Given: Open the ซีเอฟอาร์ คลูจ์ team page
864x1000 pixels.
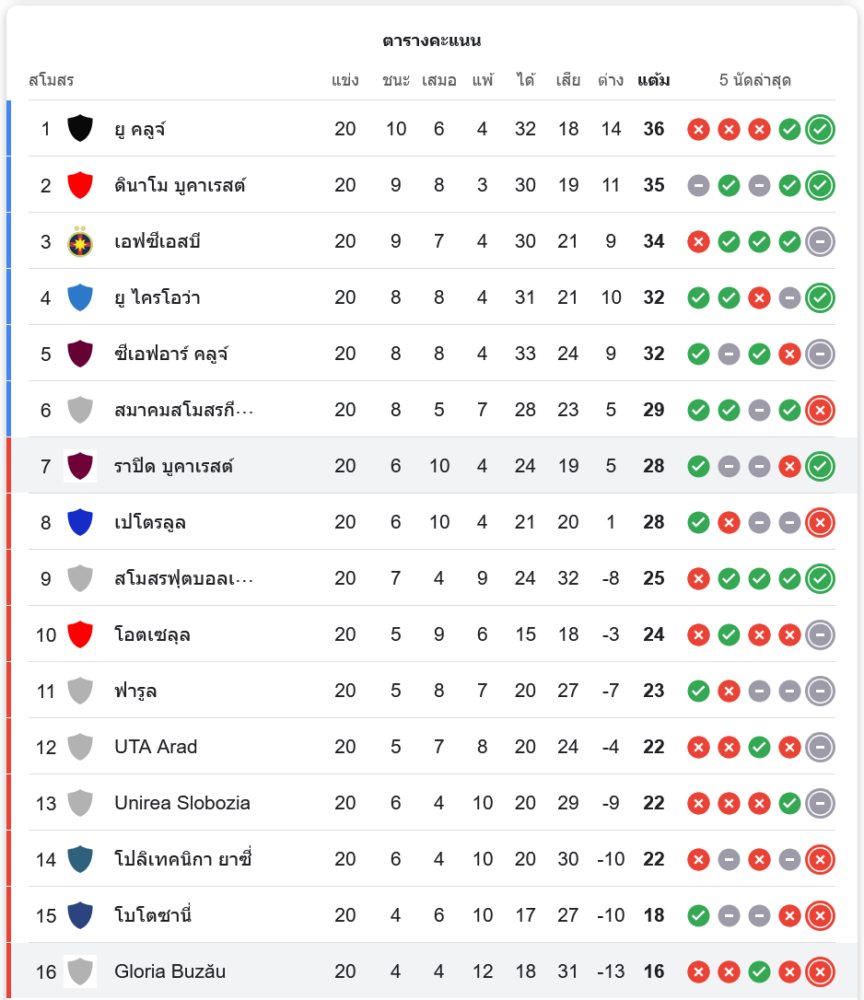Looking at the screenshot, I should click(172, 354).
